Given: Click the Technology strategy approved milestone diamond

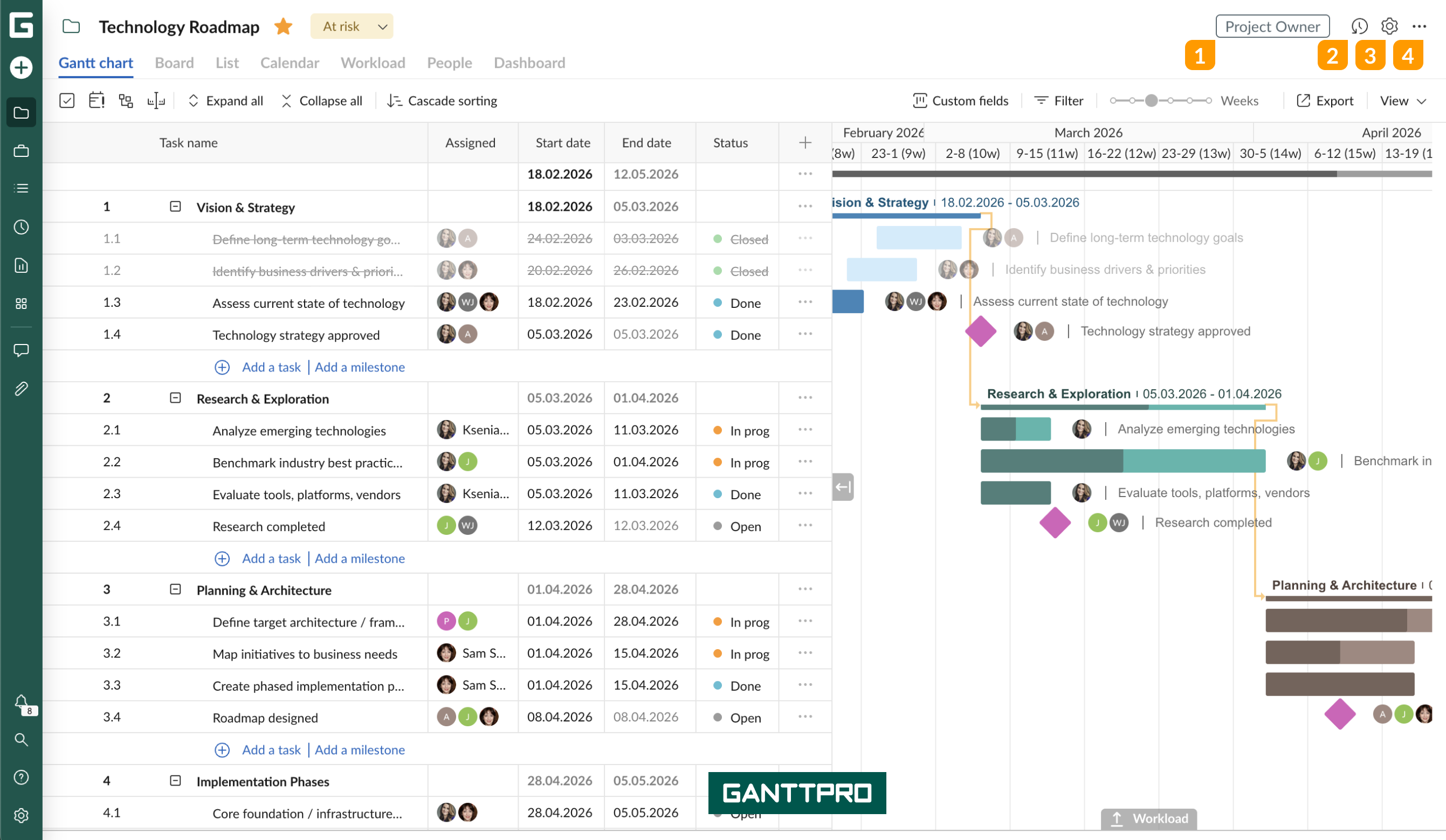Looking at the screenshot, I should pyautogui.click(x=981, y=331).
